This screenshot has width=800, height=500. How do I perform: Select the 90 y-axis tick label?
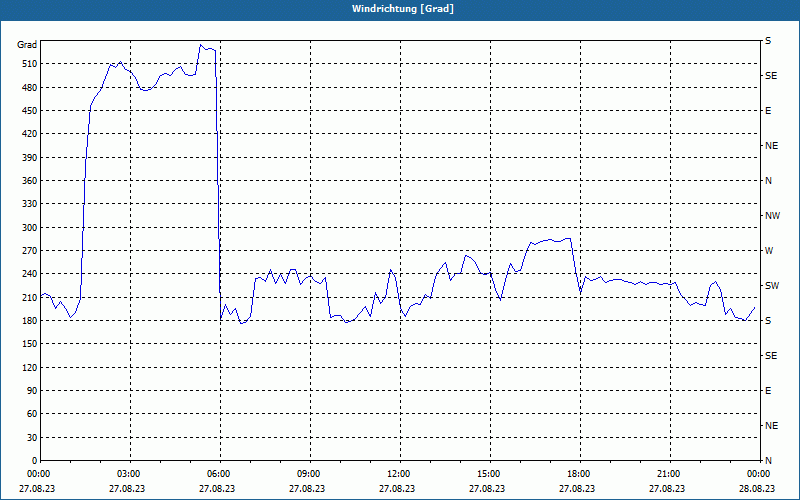click(32, 391)
